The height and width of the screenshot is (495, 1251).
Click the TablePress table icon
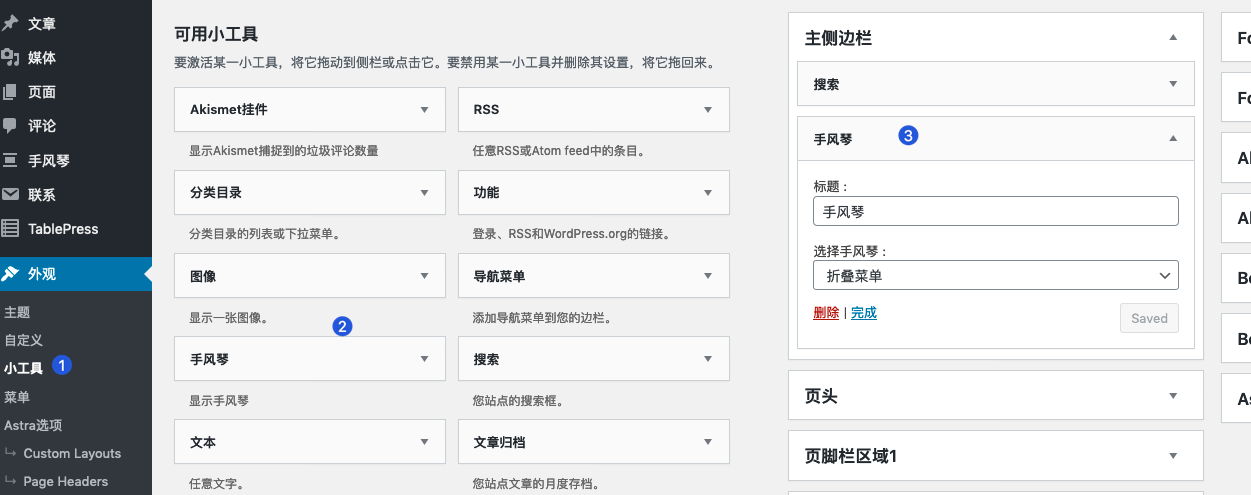pos(10,229)
